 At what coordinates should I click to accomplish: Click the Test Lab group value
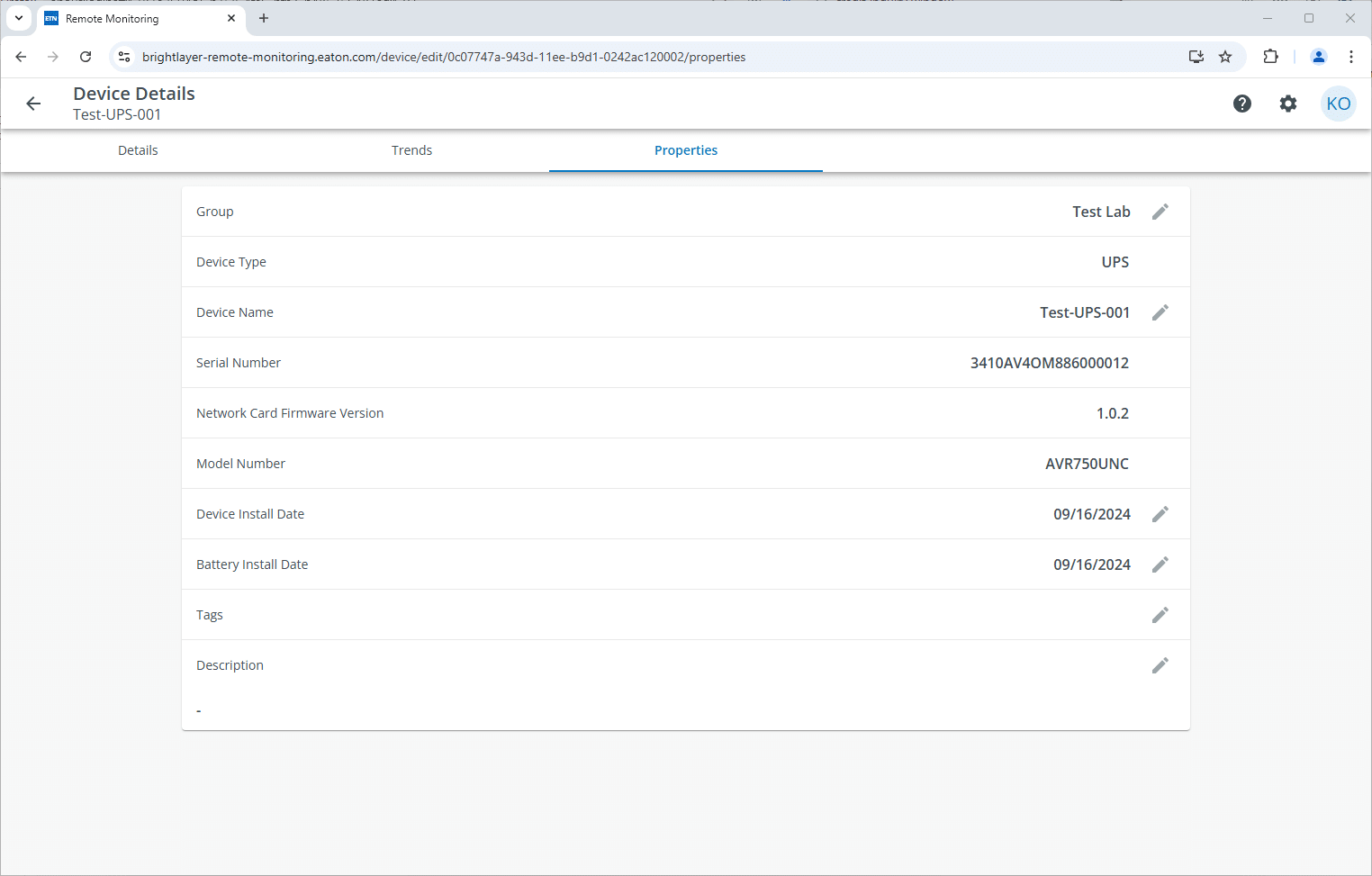tap(1101, 212)
